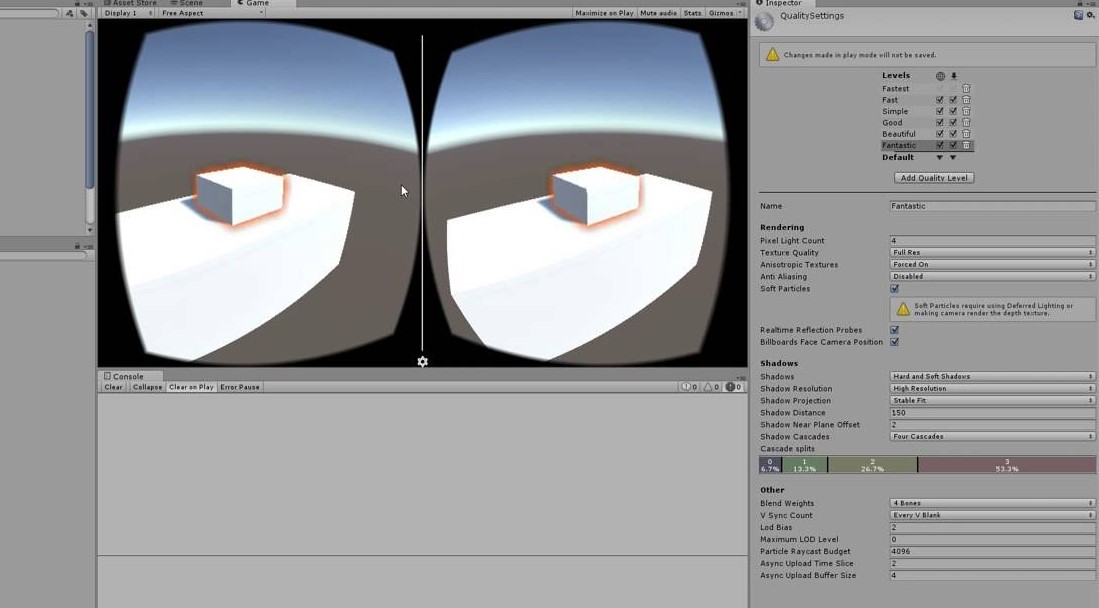1099x608 pixels.
Task: Uncheck Billboards Face Camera Position
Action: [x=894, y=342]
